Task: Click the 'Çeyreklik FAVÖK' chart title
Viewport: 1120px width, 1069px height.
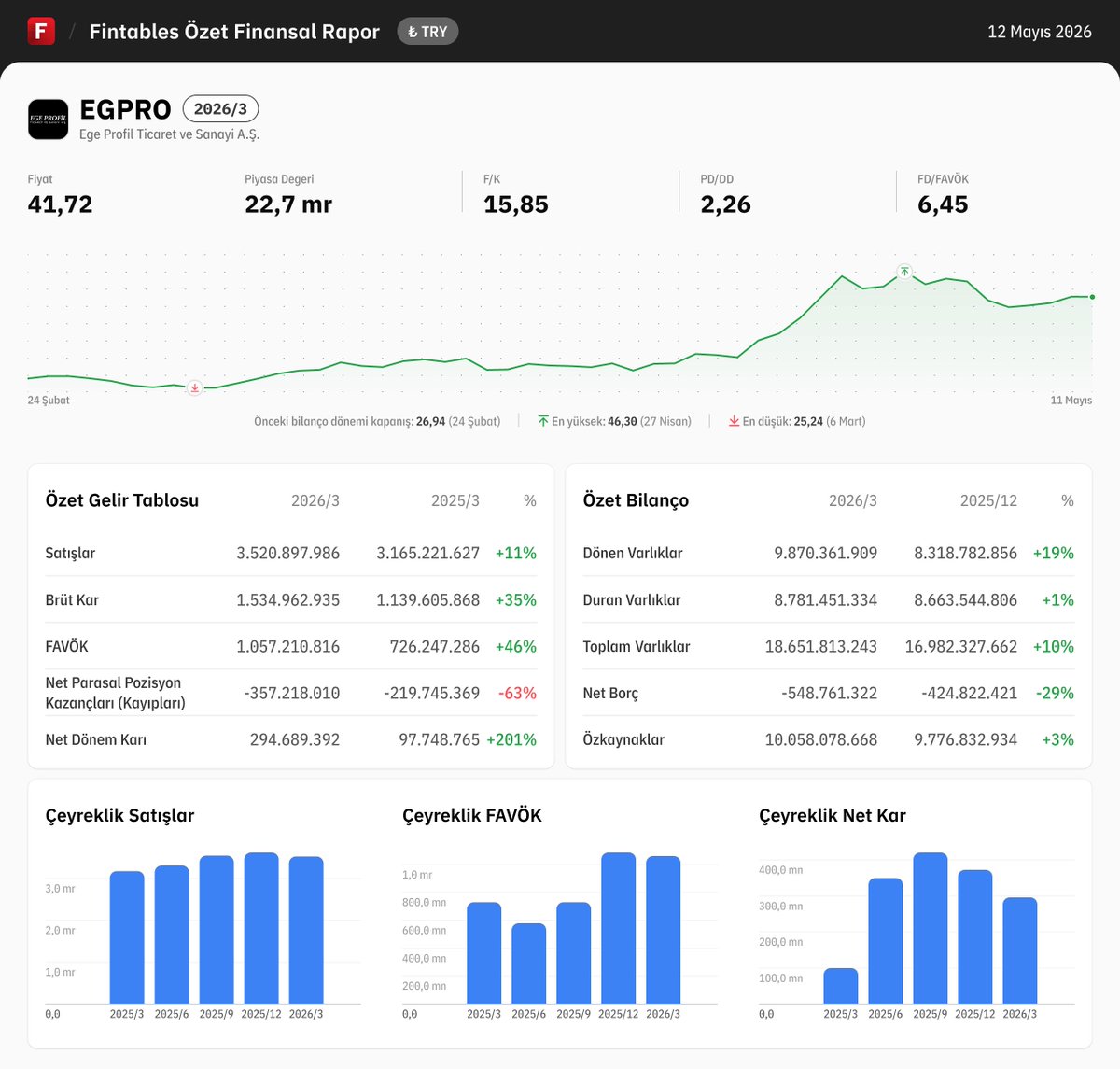Action: click(472, 815)
